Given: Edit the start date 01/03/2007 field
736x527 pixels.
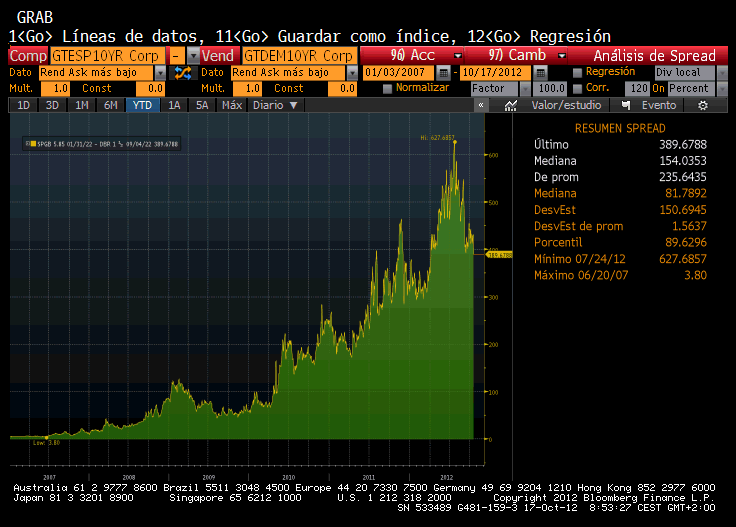Looking at the screenshot, I should click(399, 73).
